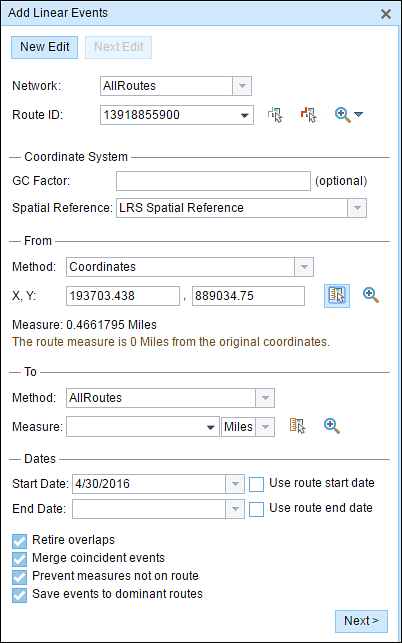Click the Next > button
This screenshot has height=643, width=402.
361,621
